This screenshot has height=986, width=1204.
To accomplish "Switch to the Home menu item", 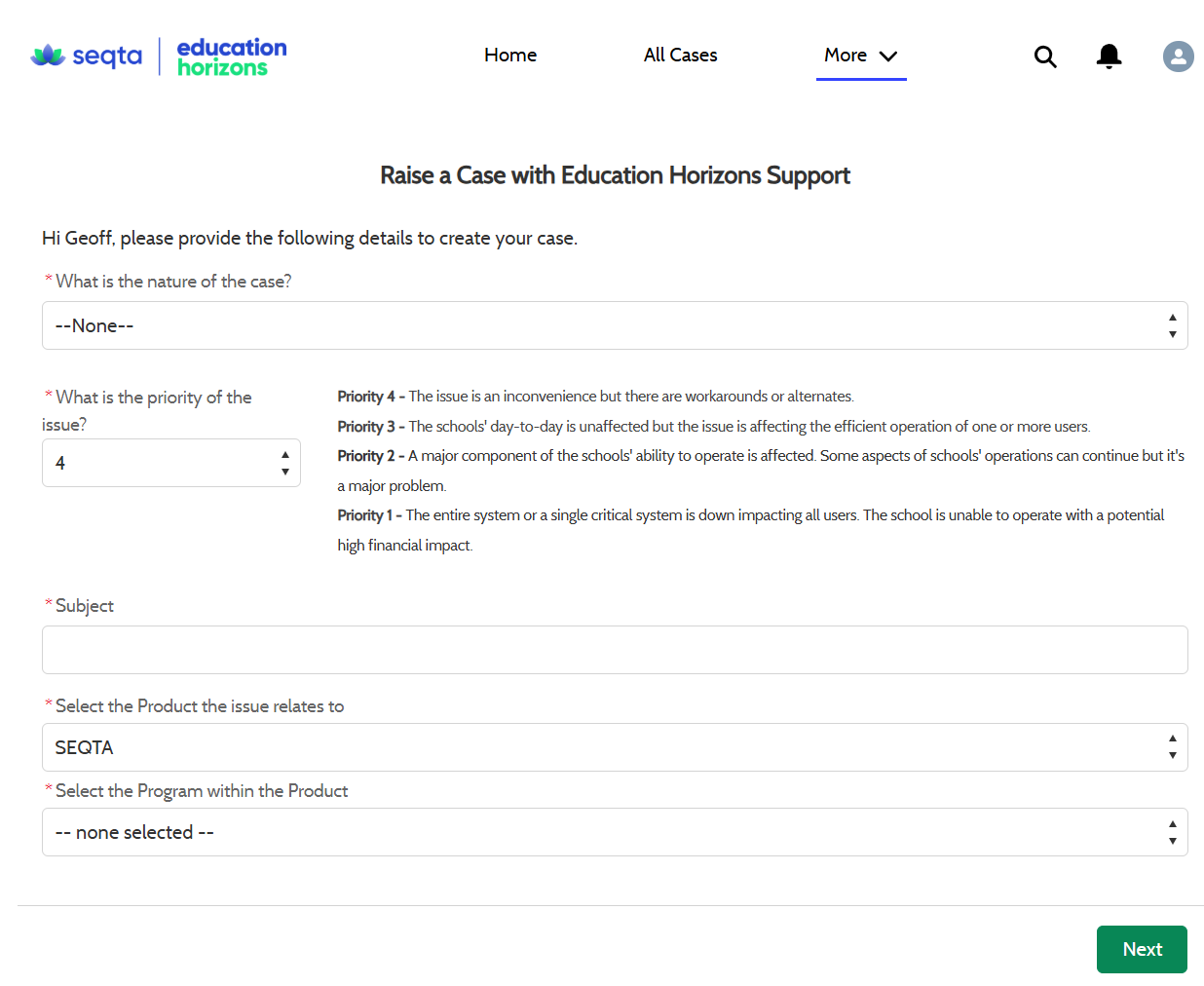I will click(x=509, y=55).
